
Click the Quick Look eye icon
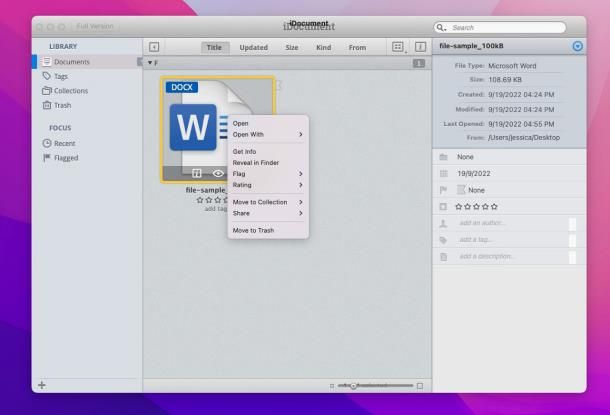(218, 173)
